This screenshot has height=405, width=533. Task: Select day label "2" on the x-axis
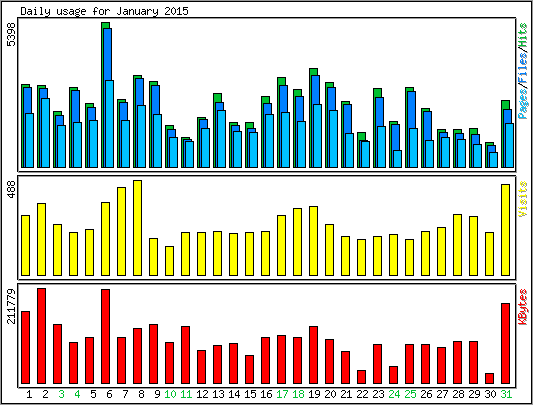click(45, 394)
